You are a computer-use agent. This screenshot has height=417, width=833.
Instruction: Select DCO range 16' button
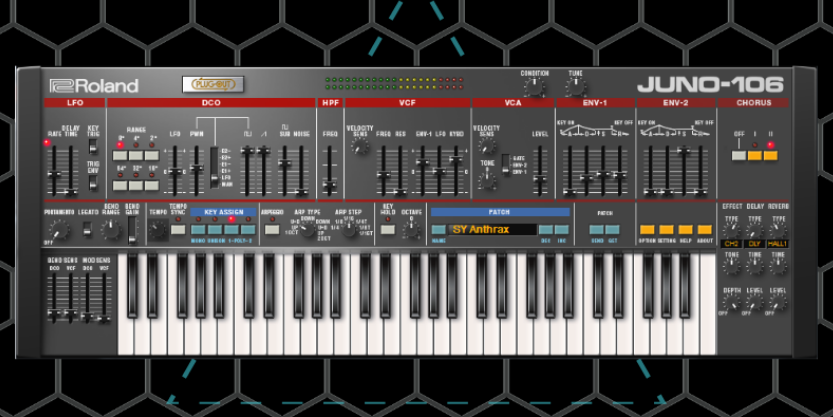[152, 185]
